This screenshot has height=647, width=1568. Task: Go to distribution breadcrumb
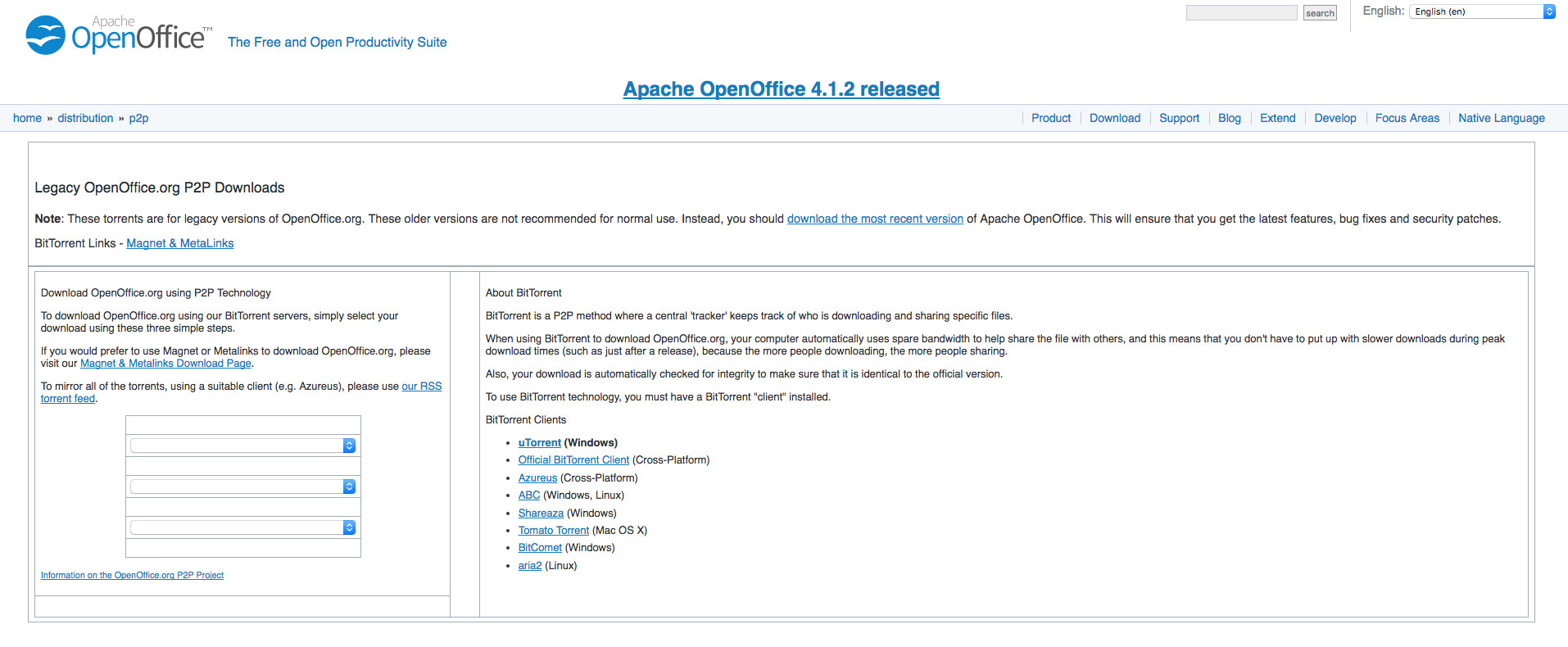[x=85, y=118]
